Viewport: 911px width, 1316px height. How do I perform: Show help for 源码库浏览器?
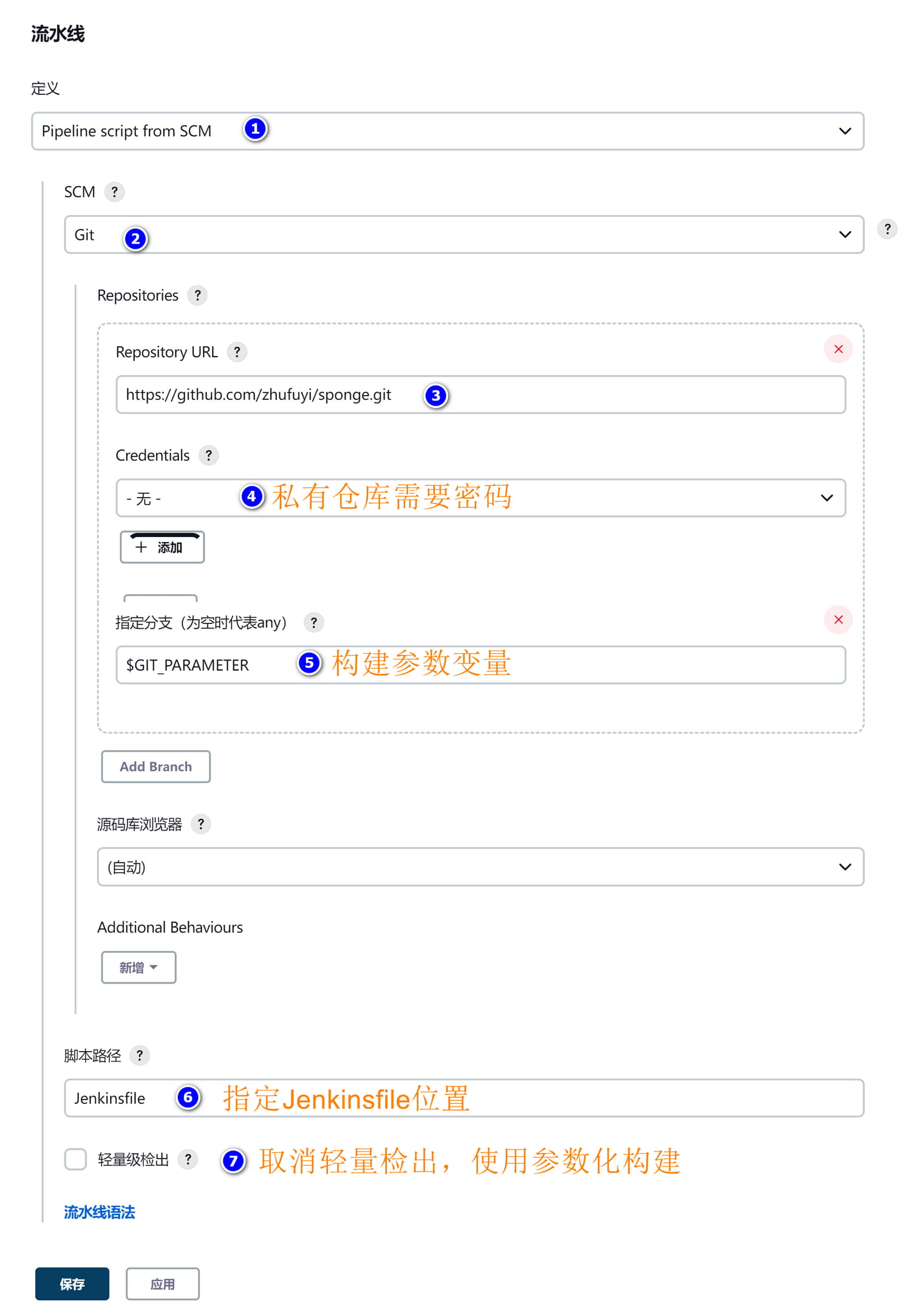(200, 824)
